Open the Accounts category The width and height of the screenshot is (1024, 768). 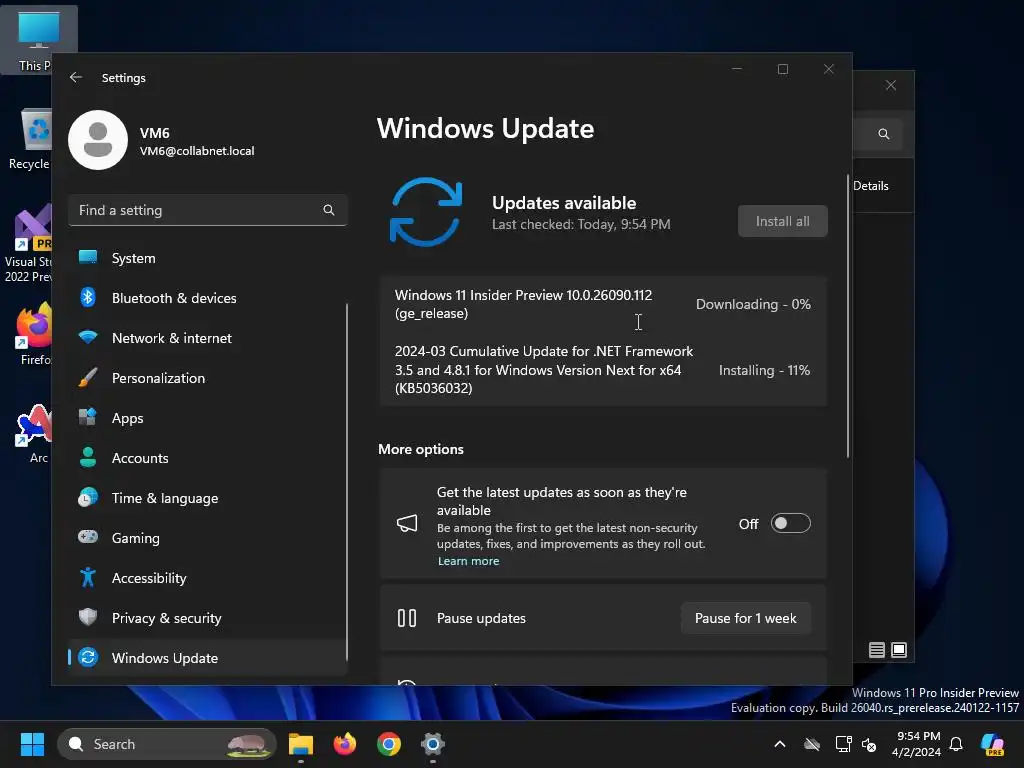coord(207,458)
